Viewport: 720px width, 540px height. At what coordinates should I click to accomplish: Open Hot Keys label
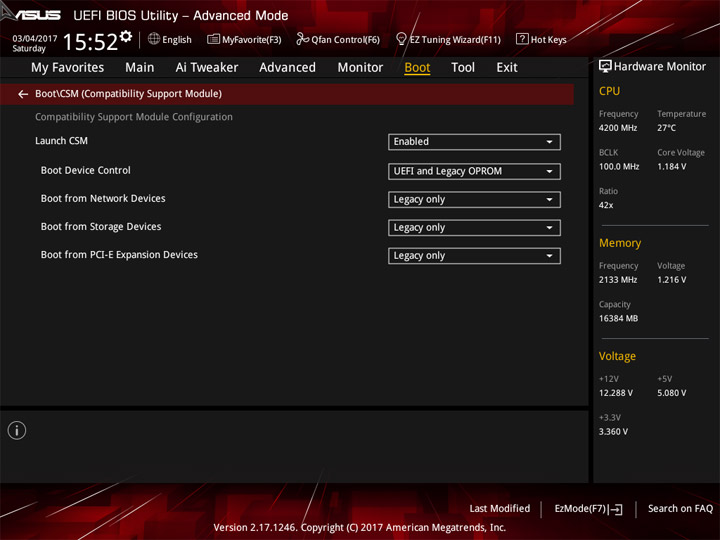pyautogui.click(x=549, y=40)
